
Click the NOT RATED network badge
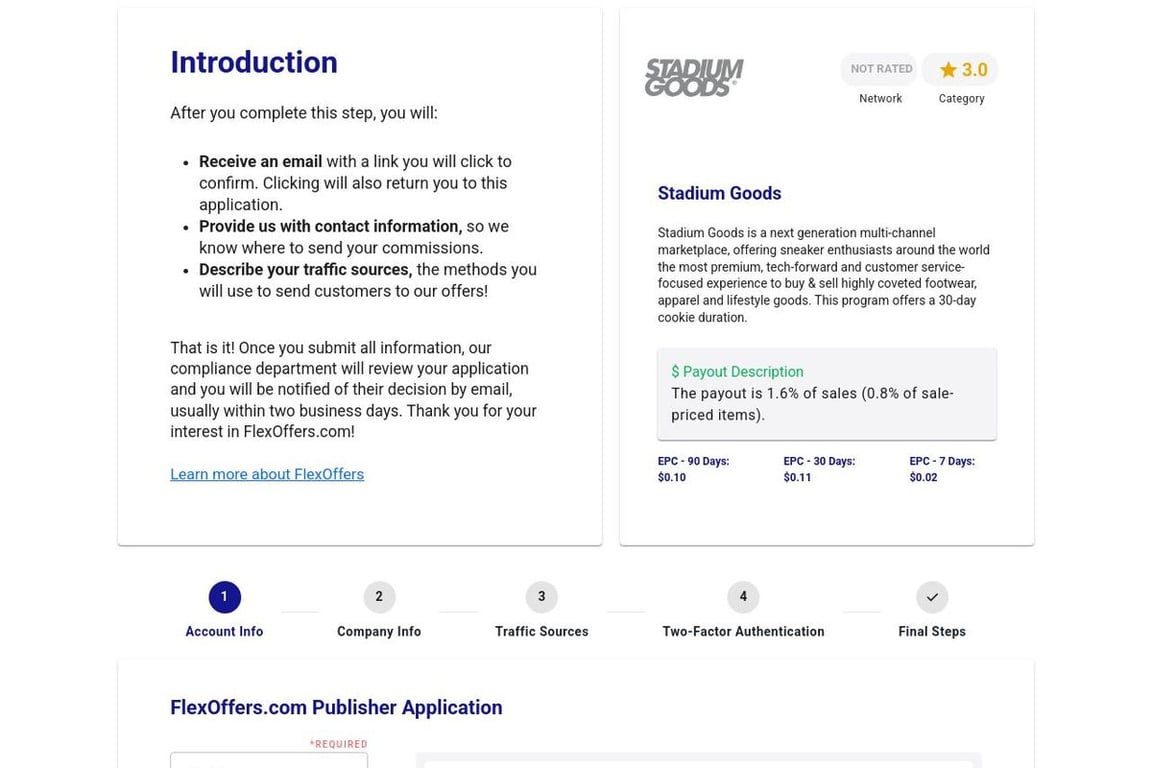pos(880,69)
